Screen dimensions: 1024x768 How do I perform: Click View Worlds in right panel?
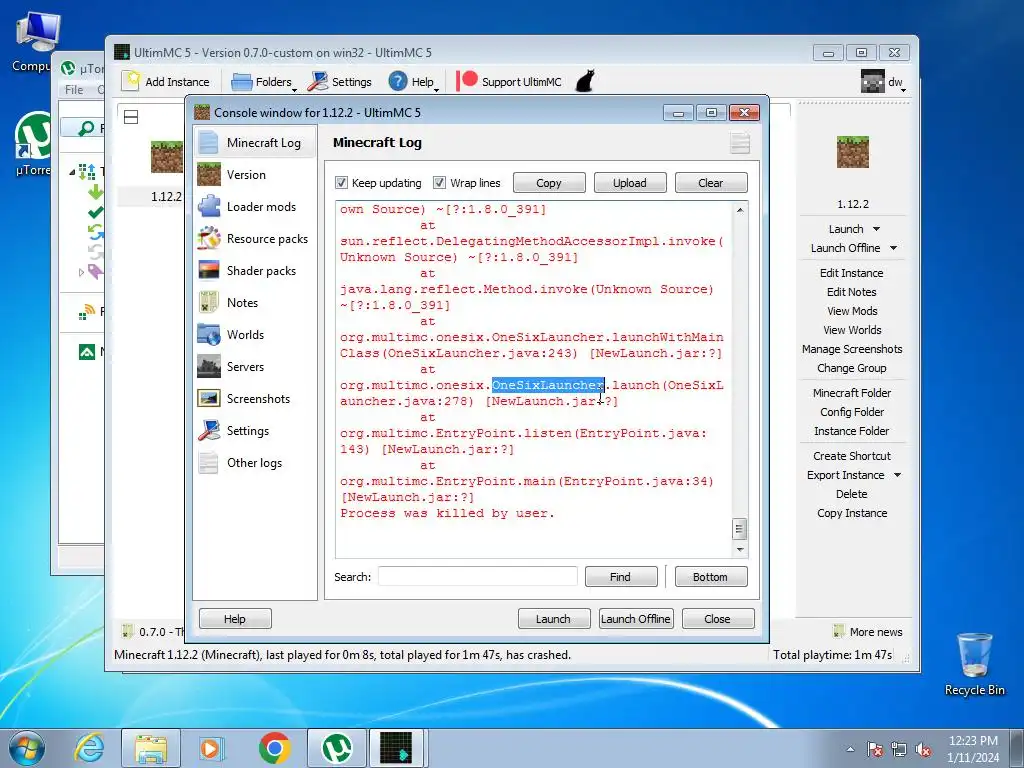852,330
